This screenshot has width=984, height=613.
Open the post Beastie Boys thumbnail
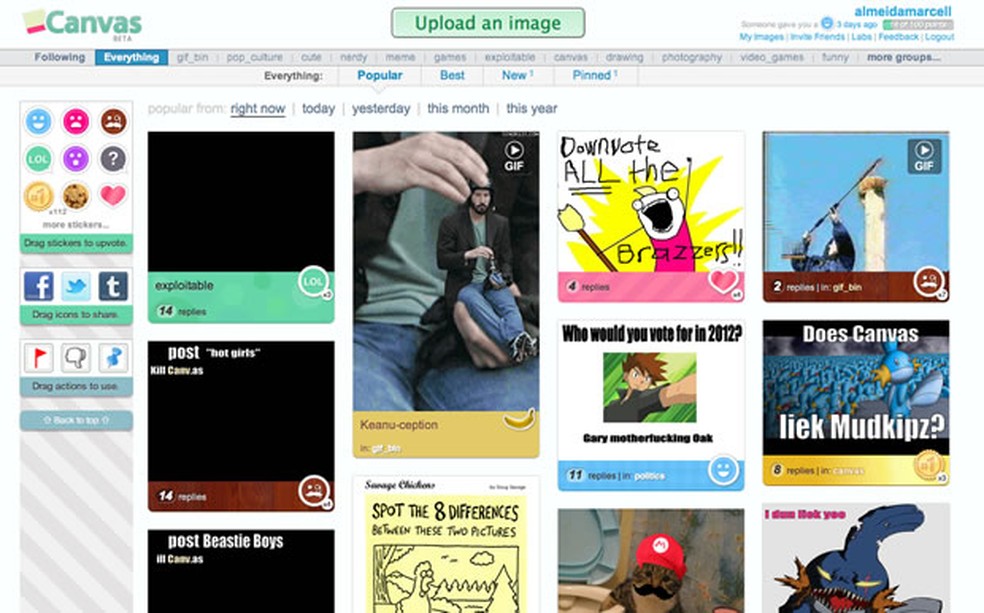(241, 571)
